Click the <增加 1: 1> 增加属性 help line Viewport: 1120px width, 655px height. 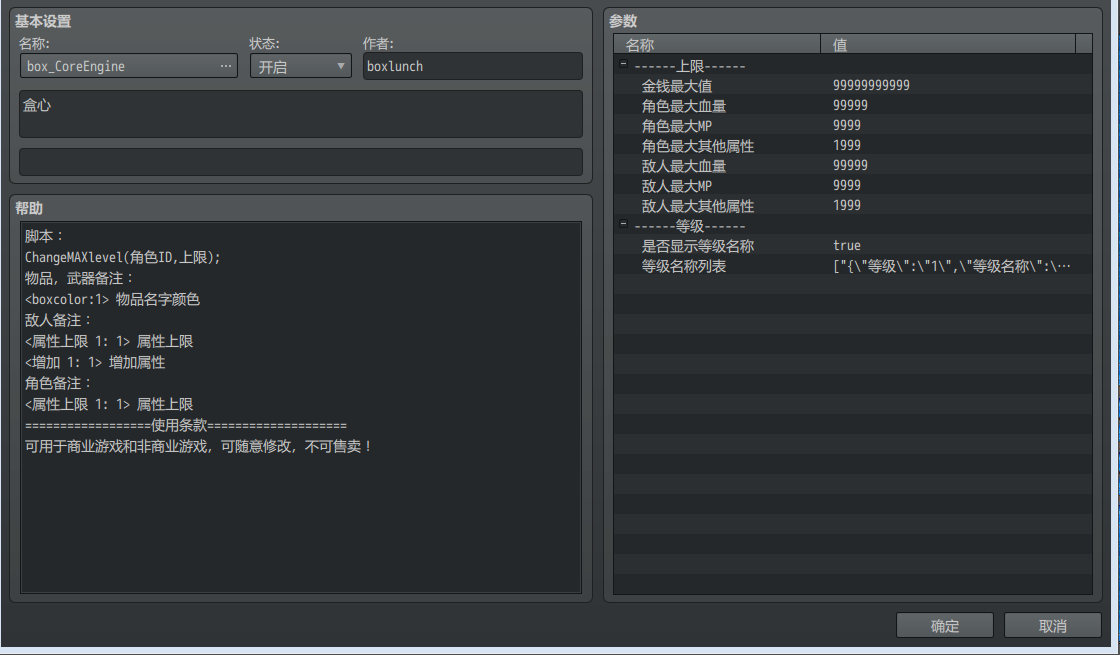click(x=95, y=362)
